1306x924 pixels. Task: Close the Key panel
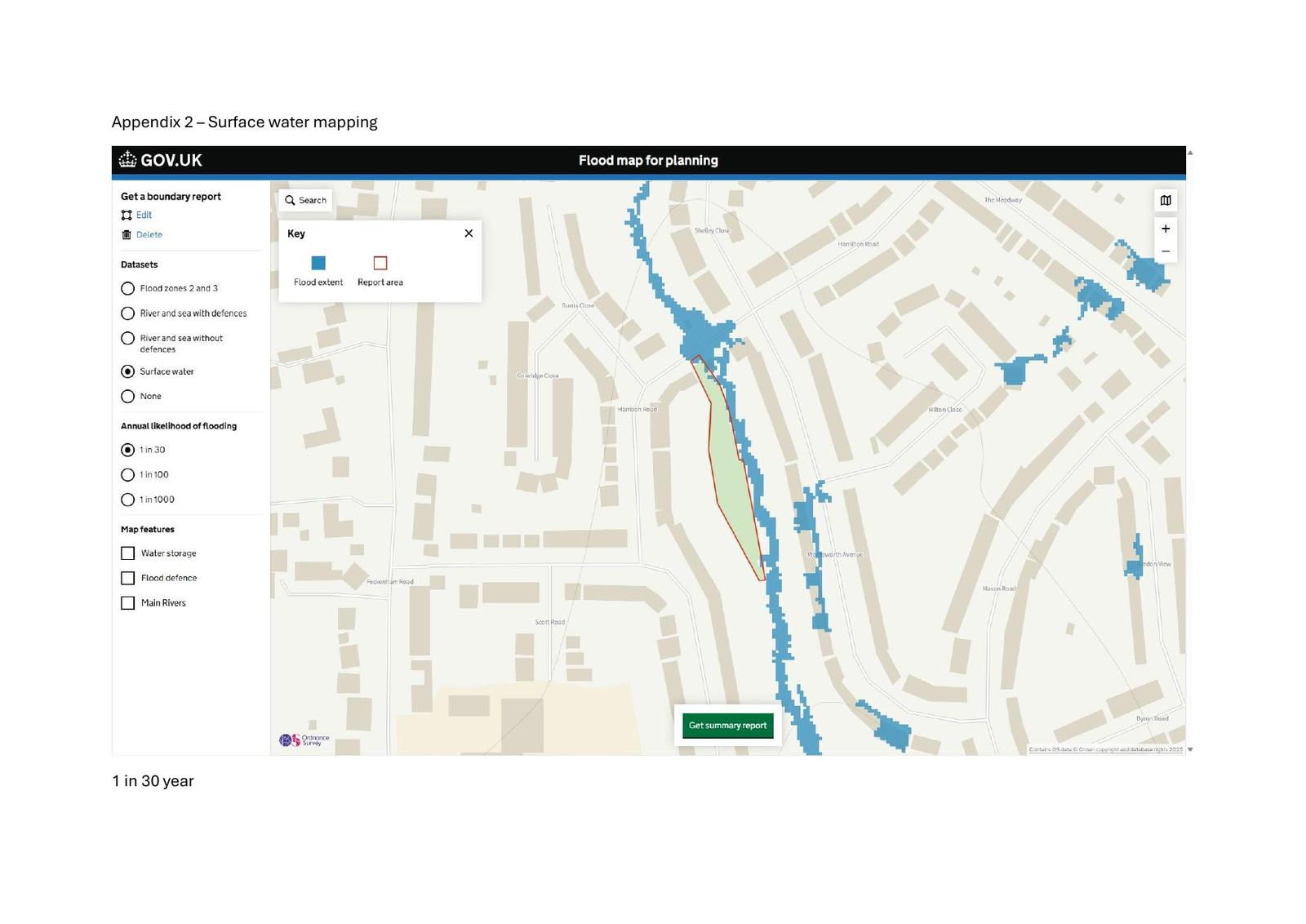pyautogui.click(x=469, y=233)
